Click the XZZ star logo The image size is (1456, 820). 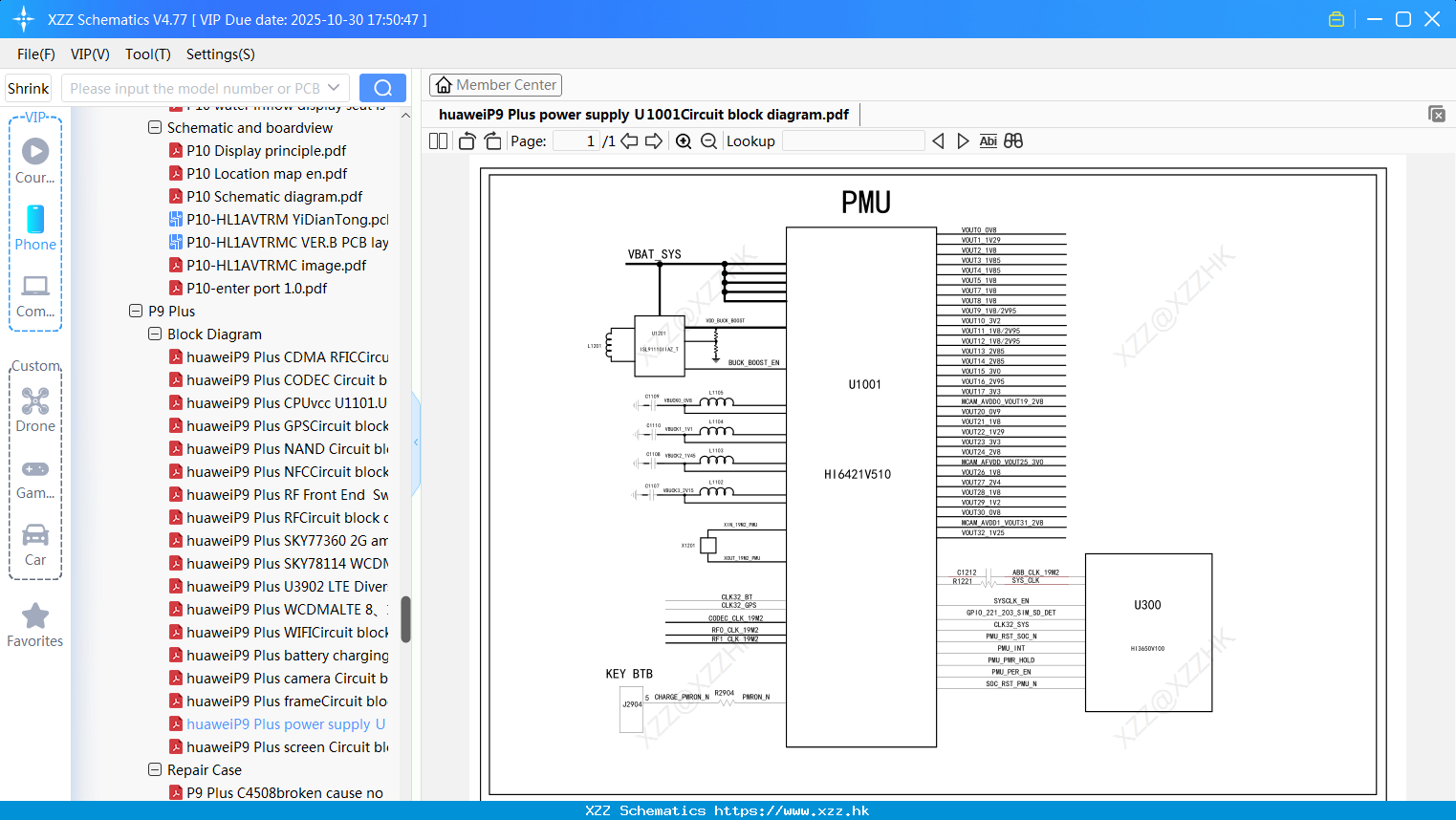pyautogui.click(x=24, y=19)
